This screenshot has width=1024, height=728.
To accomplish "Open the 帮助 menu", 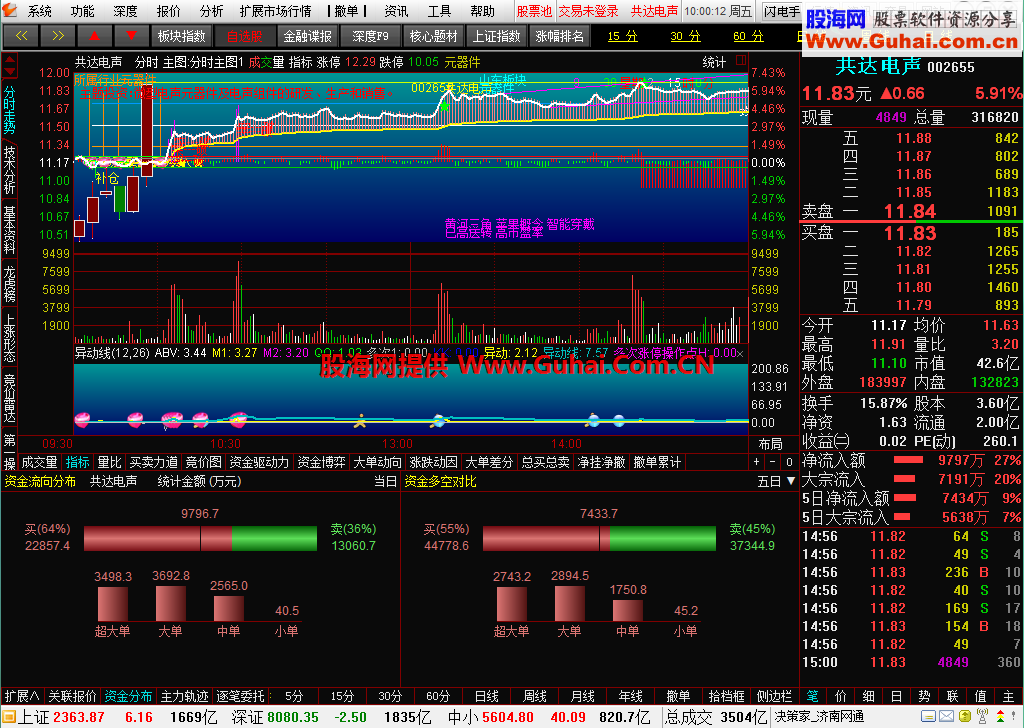I will pyautogui.click(x=482, y=11).
